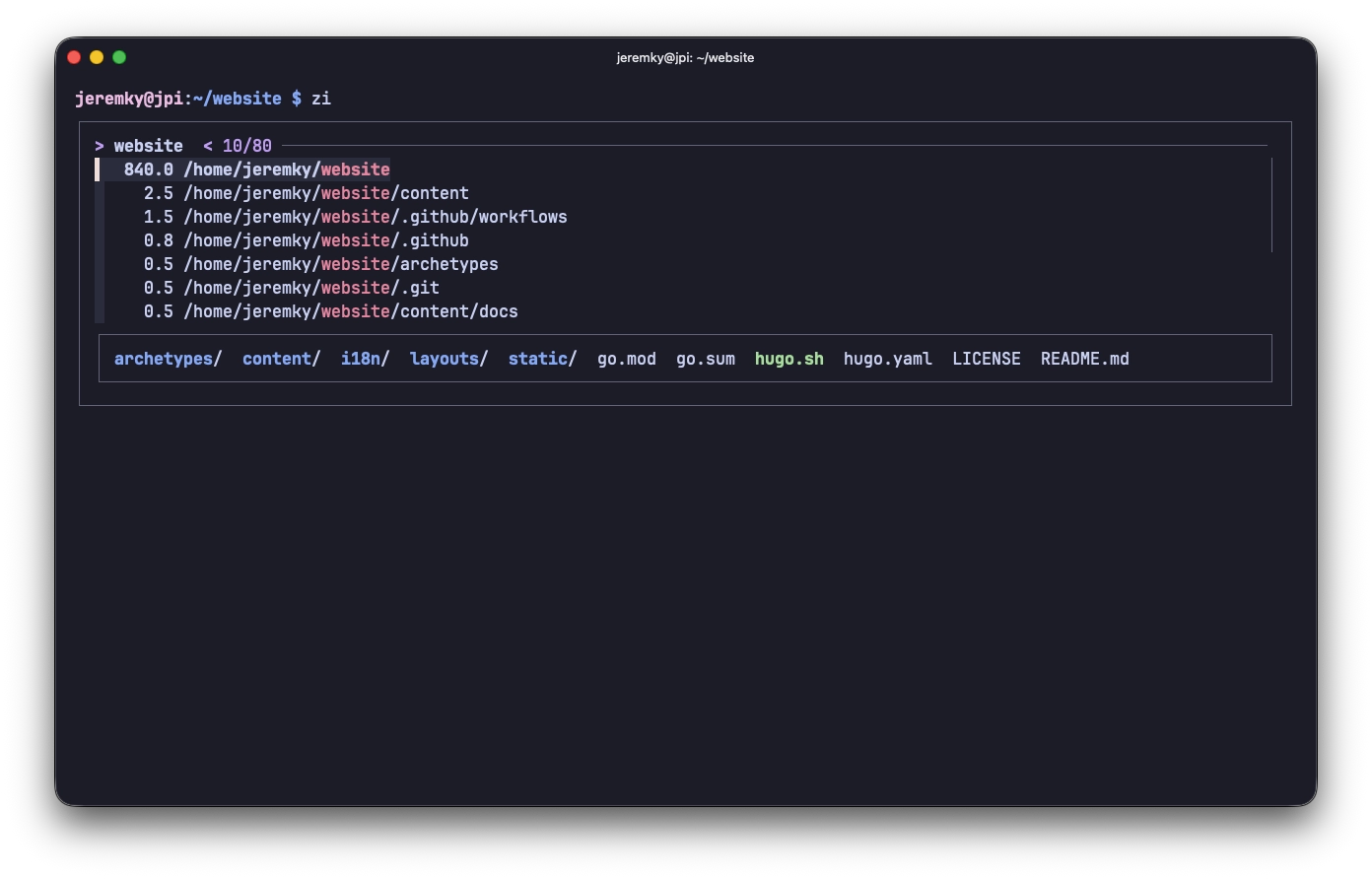Choose the website/content directory row
Image resolution: width=1372 pixels, height=879 pixels.
[x=306, y=193]
